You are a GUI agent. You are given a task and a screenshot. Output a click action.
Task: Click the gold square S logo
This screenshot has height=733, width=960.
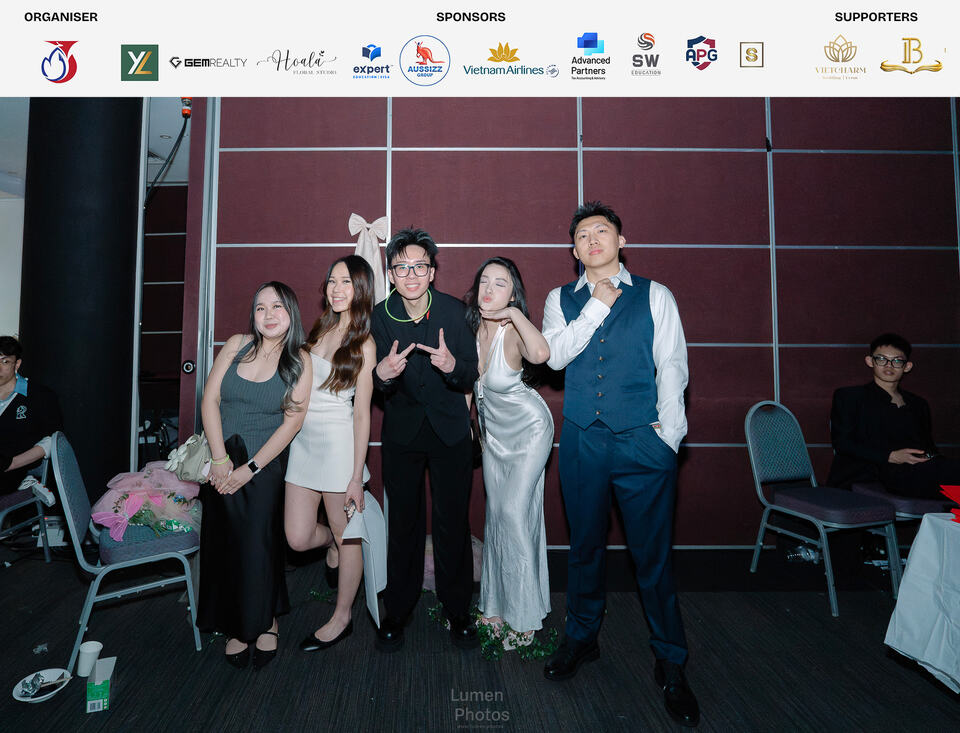point(751,55)
